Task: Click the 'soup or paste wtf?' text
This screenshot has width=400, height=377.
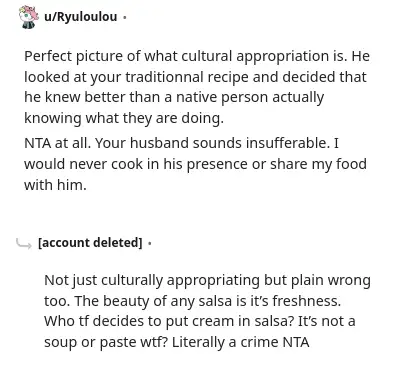Action: pyautogui.click(x=106, y=343)
